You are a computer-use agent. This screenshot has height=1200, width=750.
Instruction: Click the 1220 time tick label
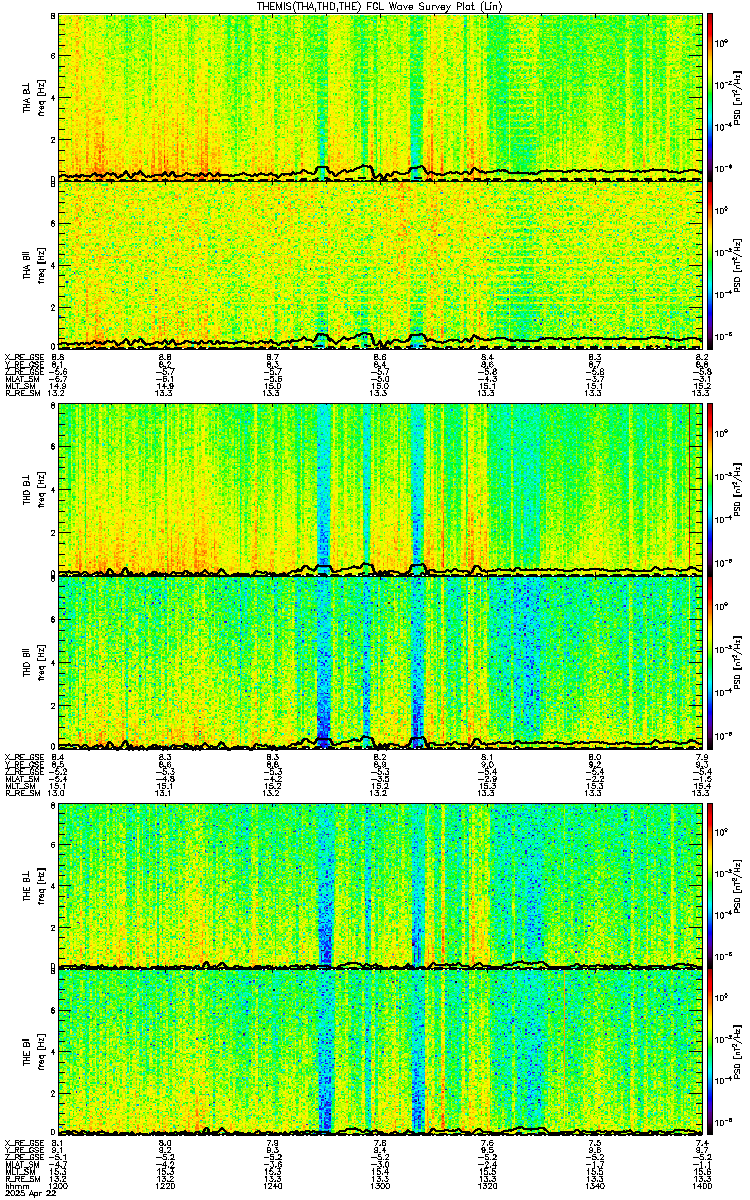(x=165, y=1187)
